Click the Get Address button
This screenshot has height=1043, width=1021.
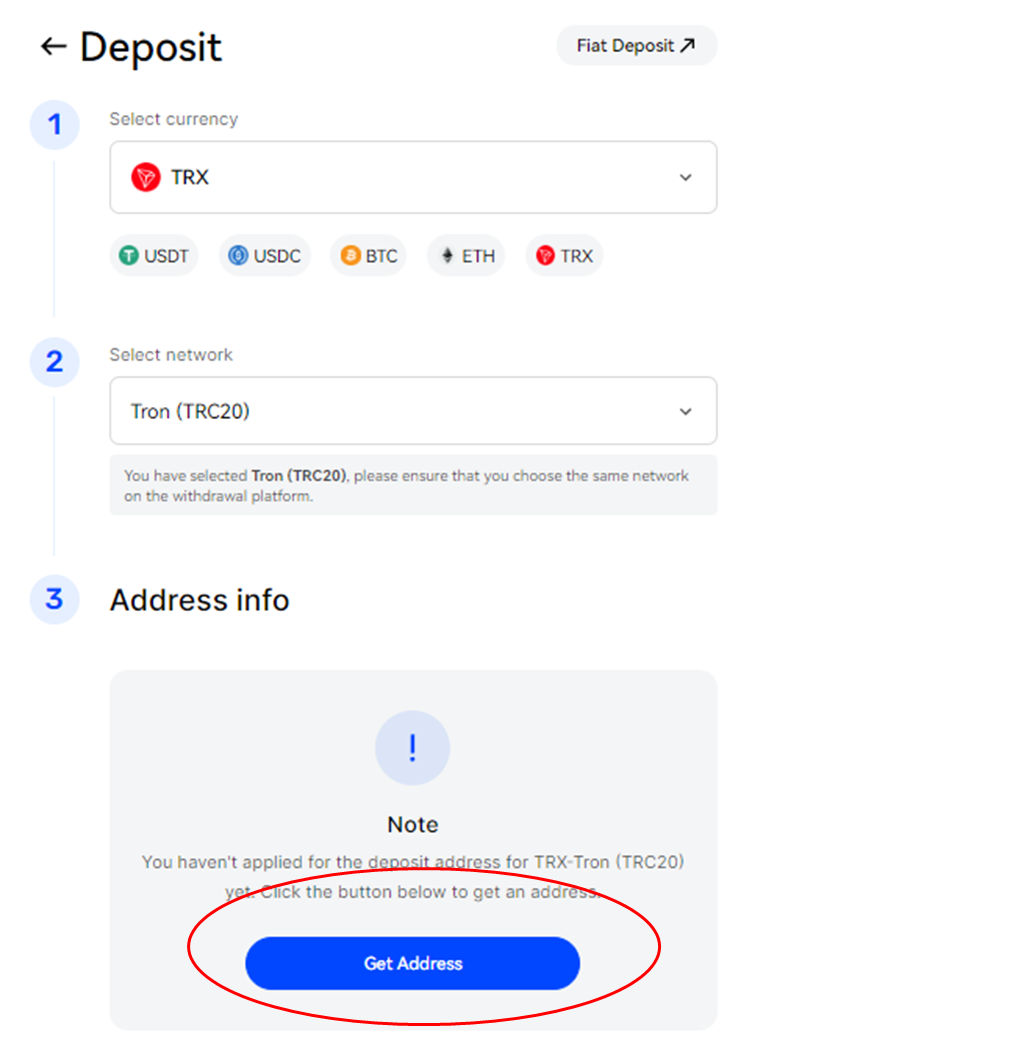412,963
